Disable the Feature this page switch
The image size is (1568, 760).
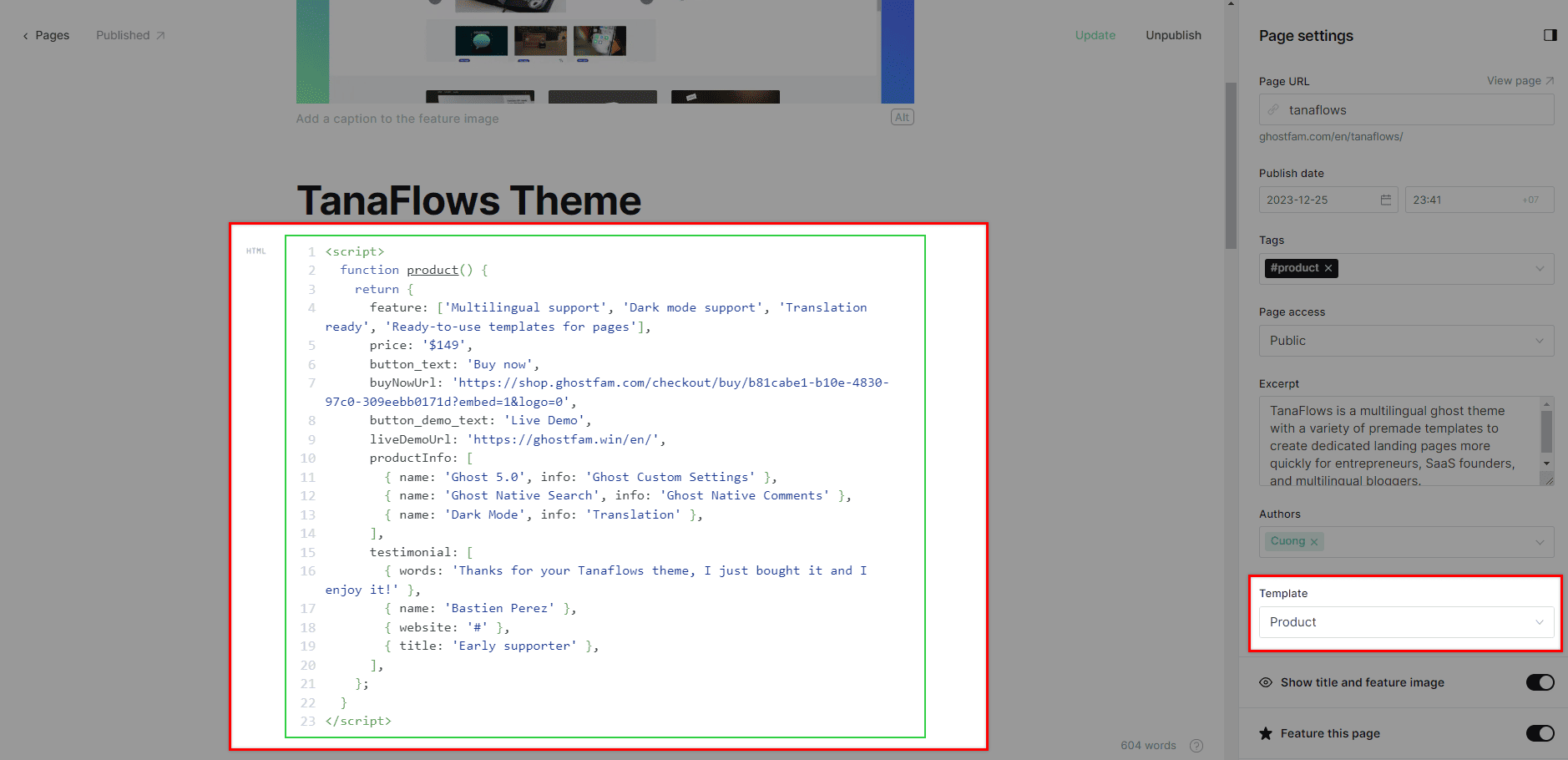[x=1539, y=733]
